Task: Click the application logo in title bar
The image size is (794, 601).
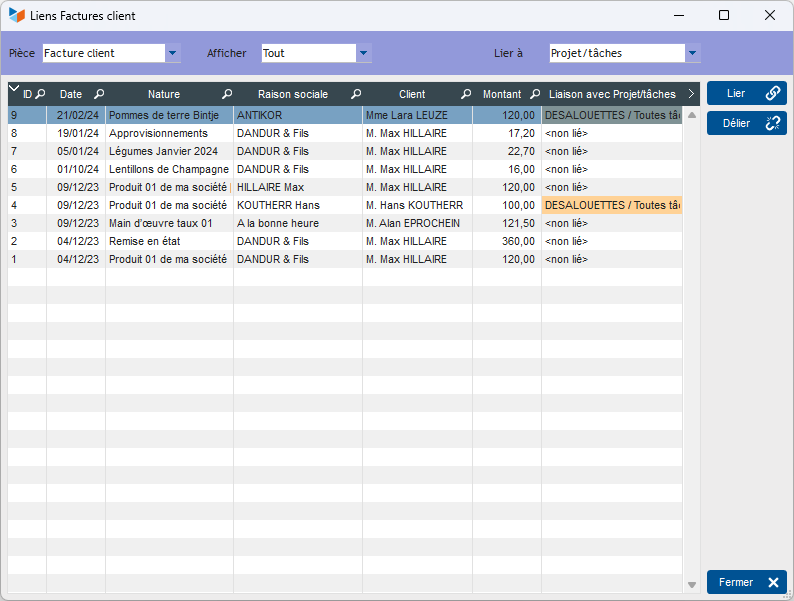Action: pos(17,16)
